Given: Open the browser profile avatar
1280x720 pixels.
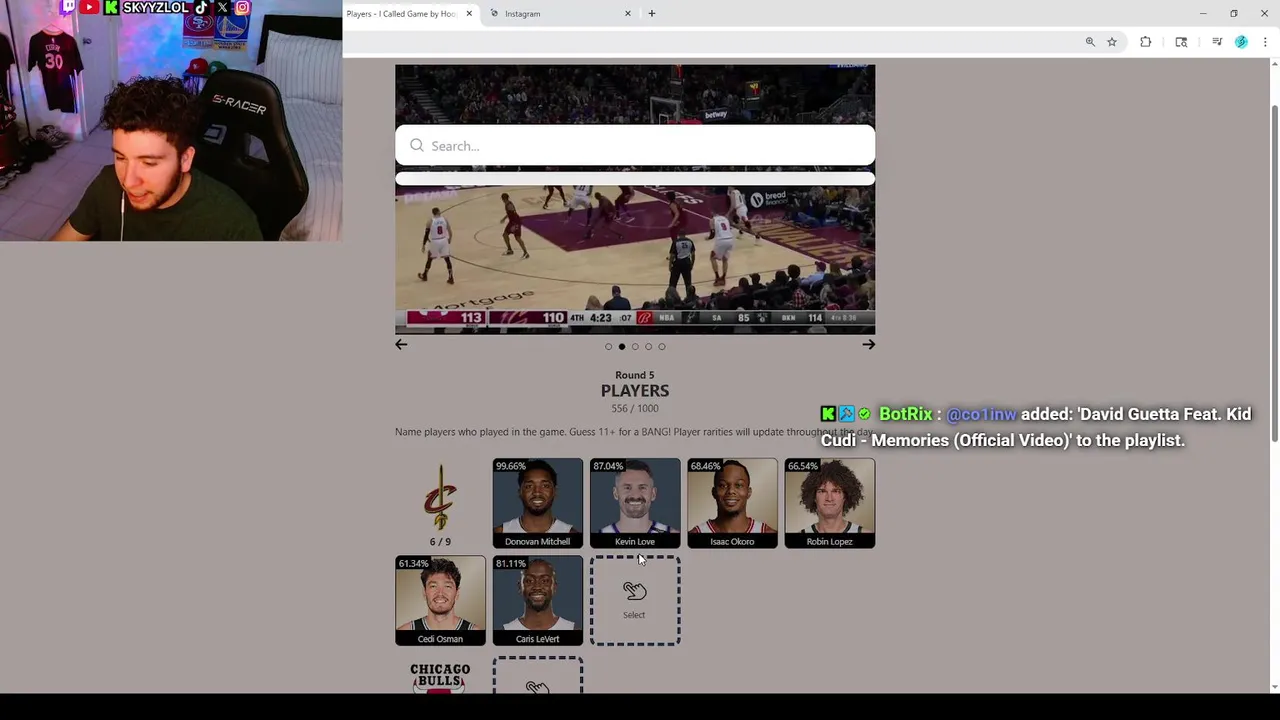Looking at the screenshot, I should tap(1241, 42).
